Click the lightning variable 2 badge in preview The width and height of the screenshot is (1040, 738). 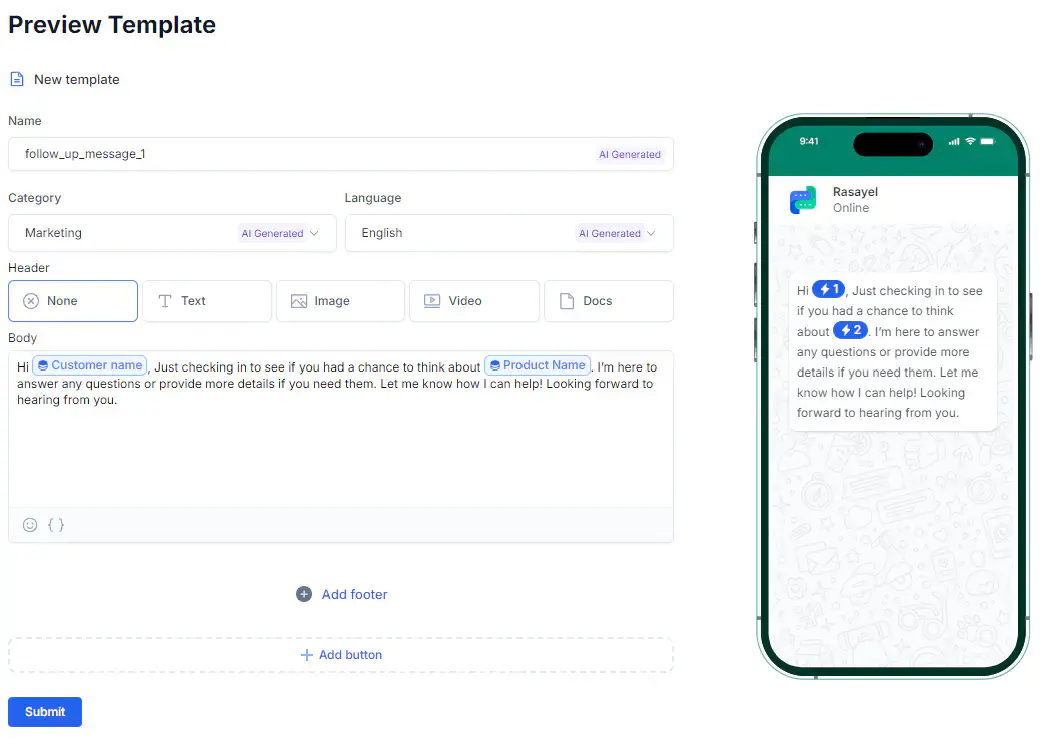coord(850,330)
